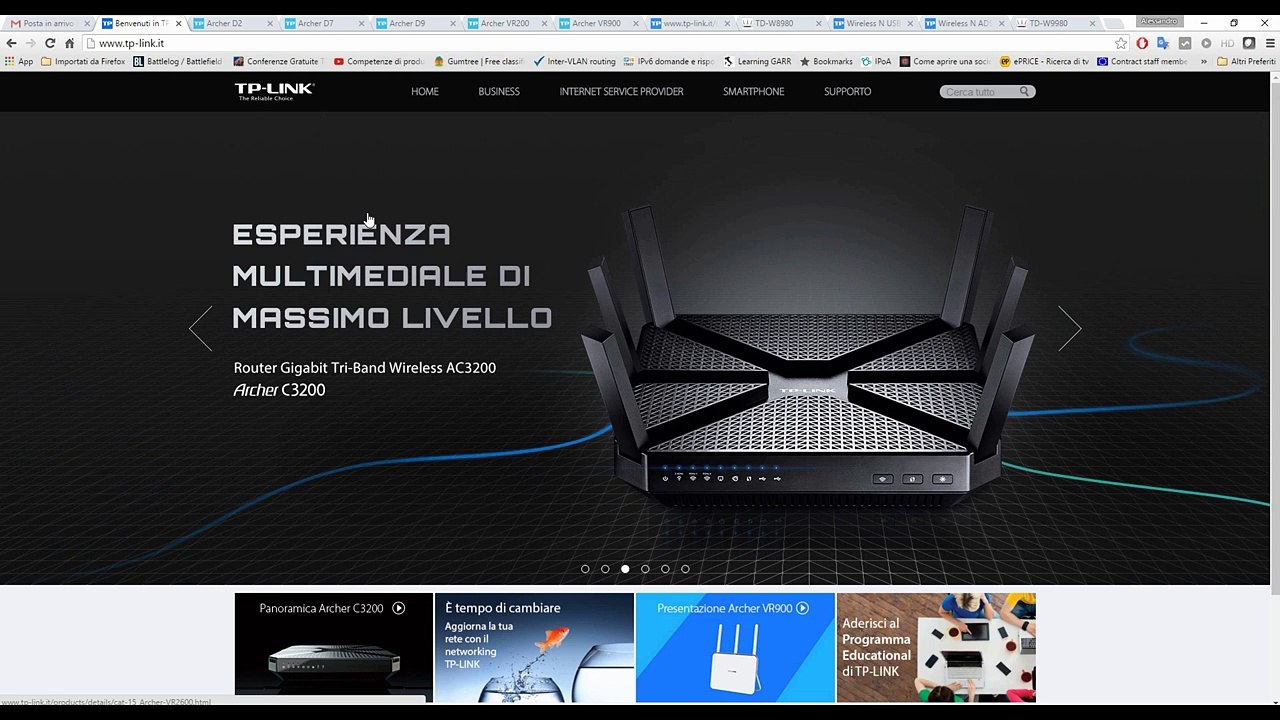This screenshot has width=1280, height=720.
Task: Expand hidden bookmarks with the chevron
Action: pos(1204,61)
